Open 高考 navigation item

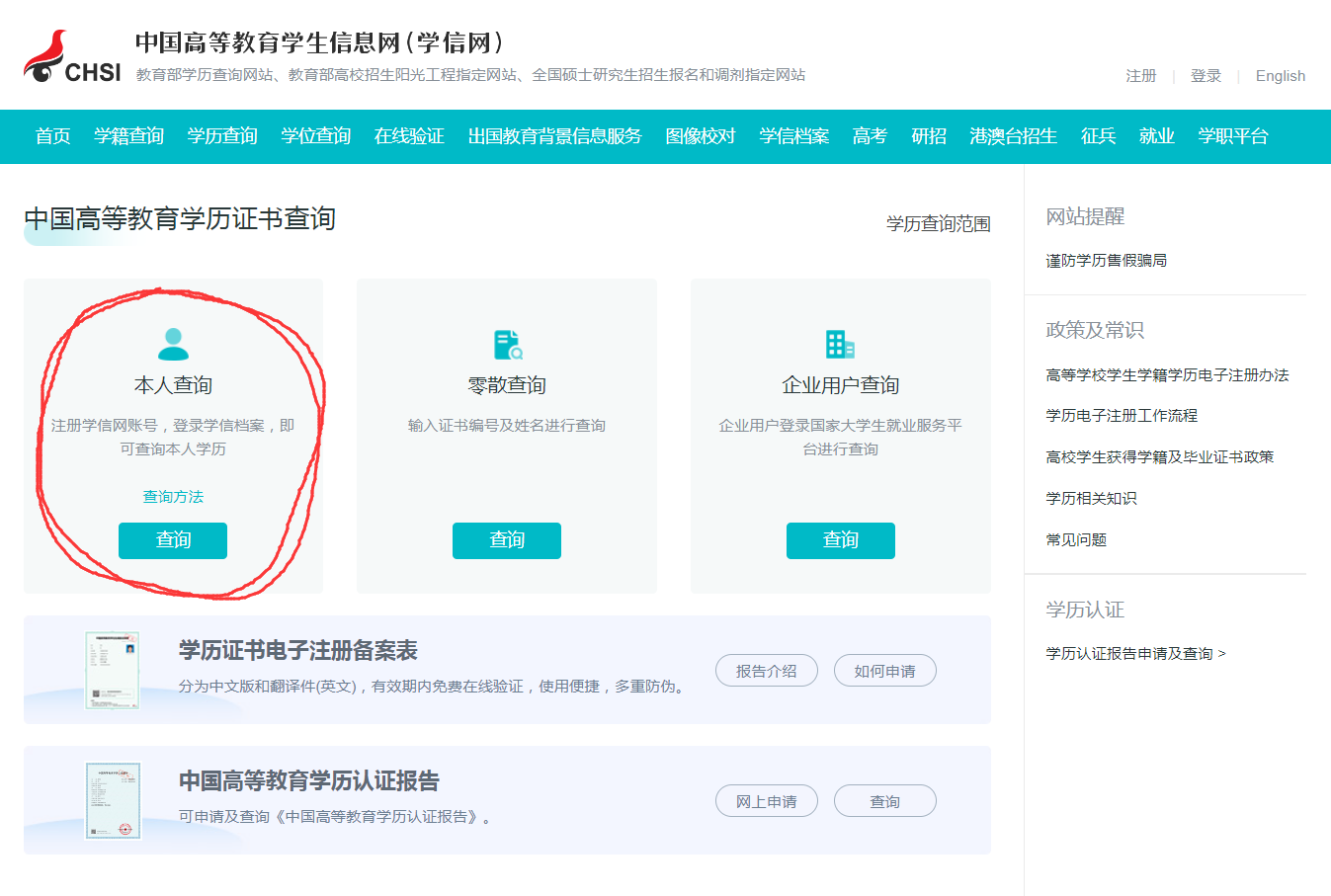tap(870, 136)
